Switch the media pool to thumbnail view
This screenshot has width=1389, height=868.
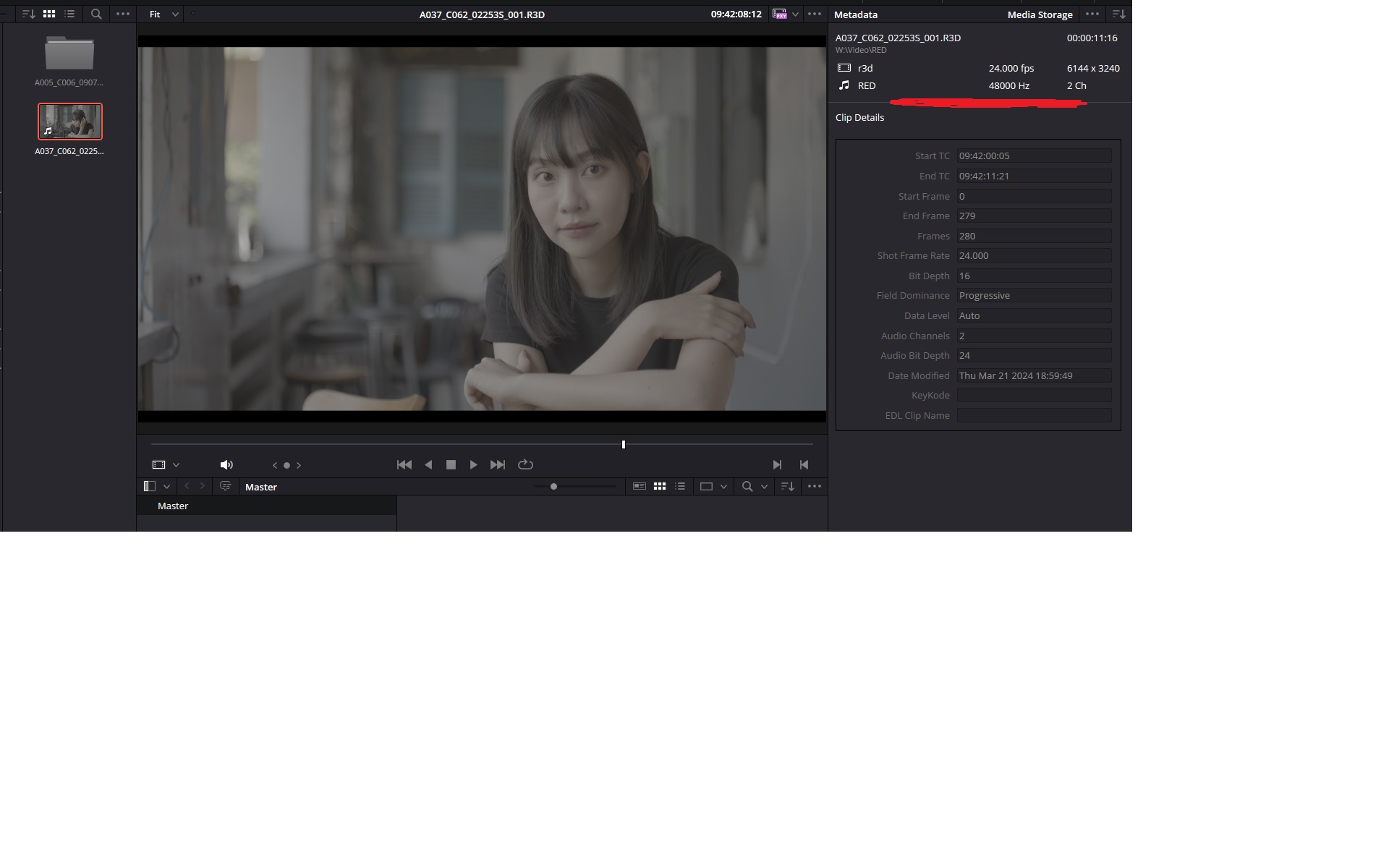[x=659, y=487]
